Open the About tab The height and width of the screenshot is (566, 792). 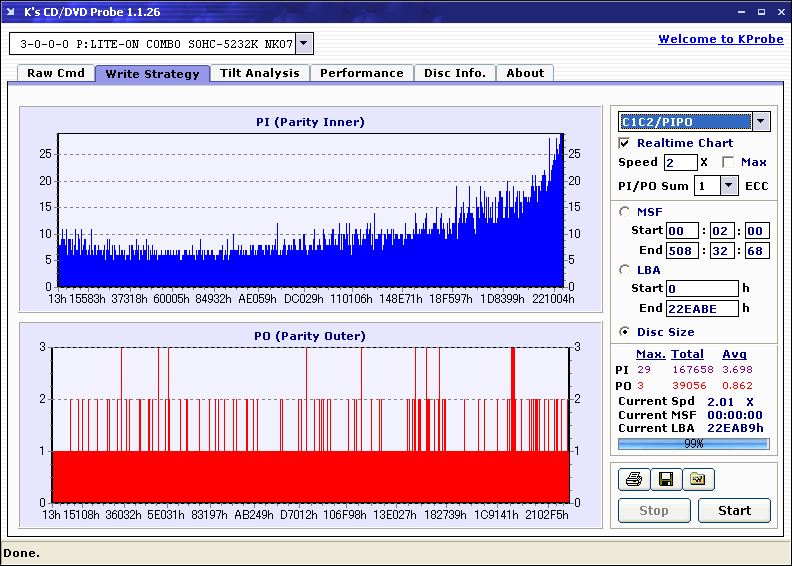click(x=525, y=73)
